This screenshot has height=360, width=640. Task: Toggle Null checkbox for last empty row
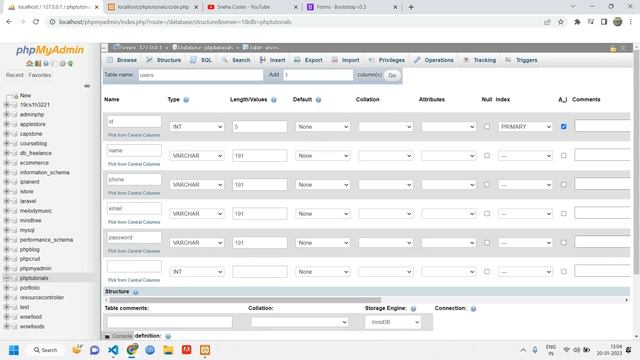coord(487,271)
